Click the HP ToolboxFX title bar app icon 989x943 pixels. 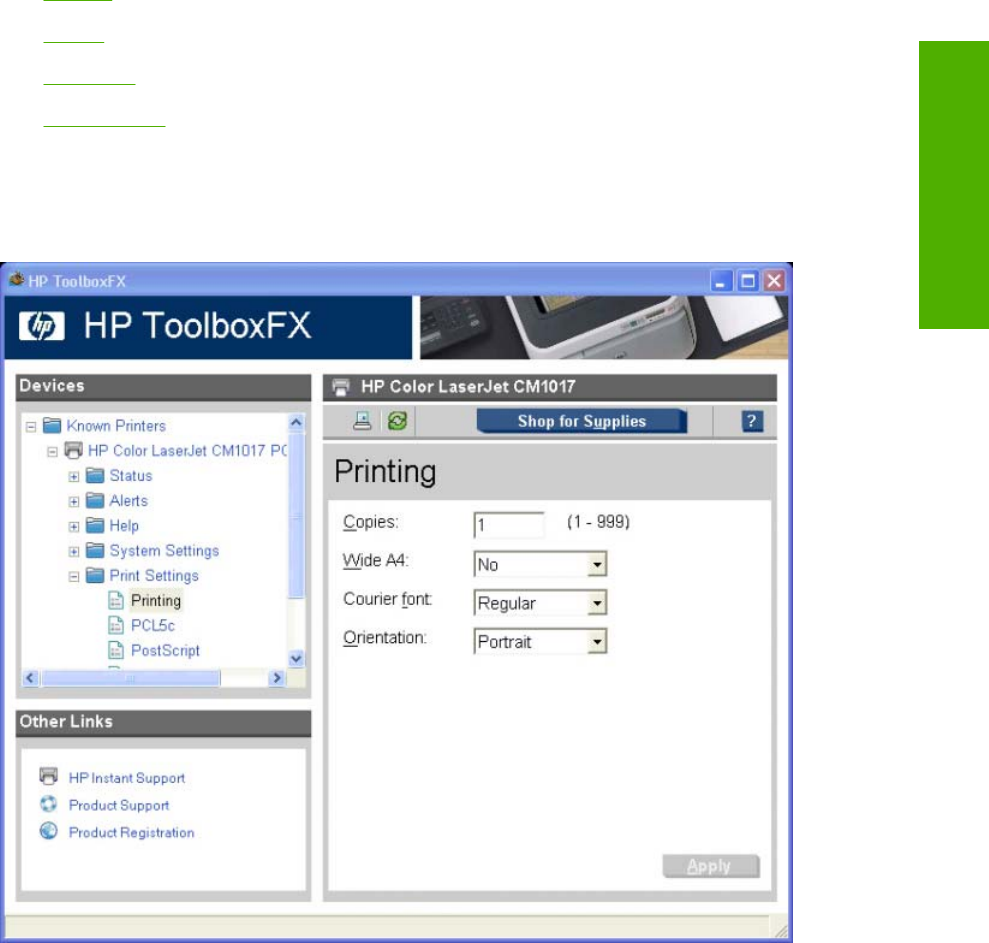(x=16, y=279)
